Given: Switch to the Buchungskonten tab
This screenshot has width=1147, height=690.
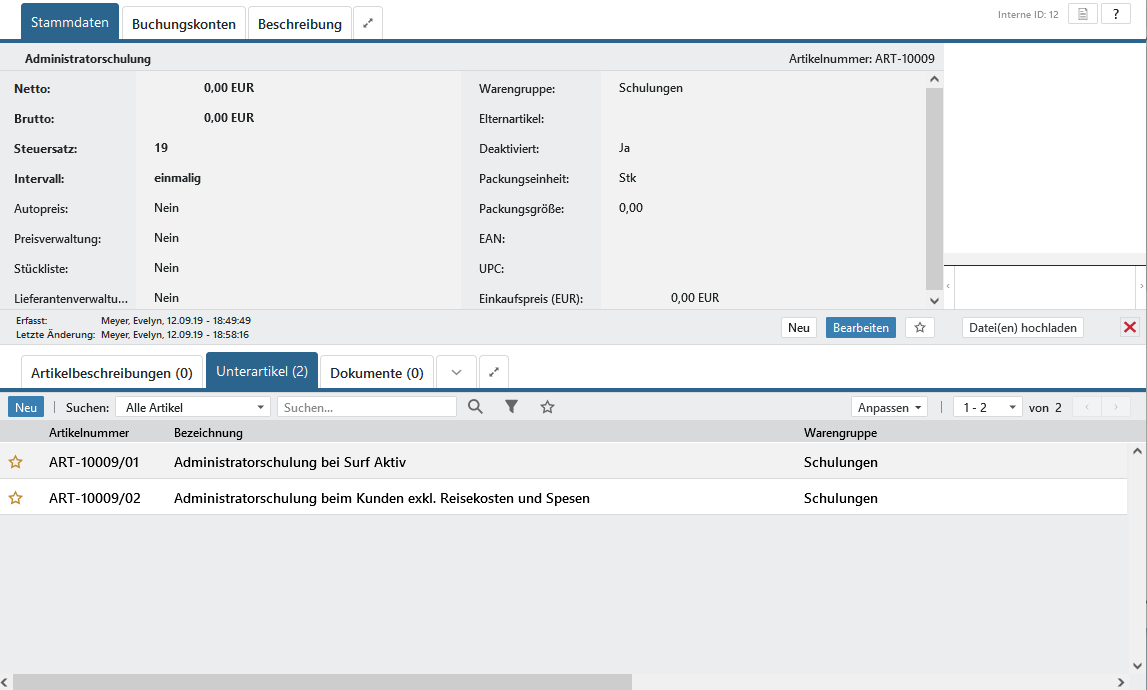Looking at the screenshot, I should click(184, 24).
